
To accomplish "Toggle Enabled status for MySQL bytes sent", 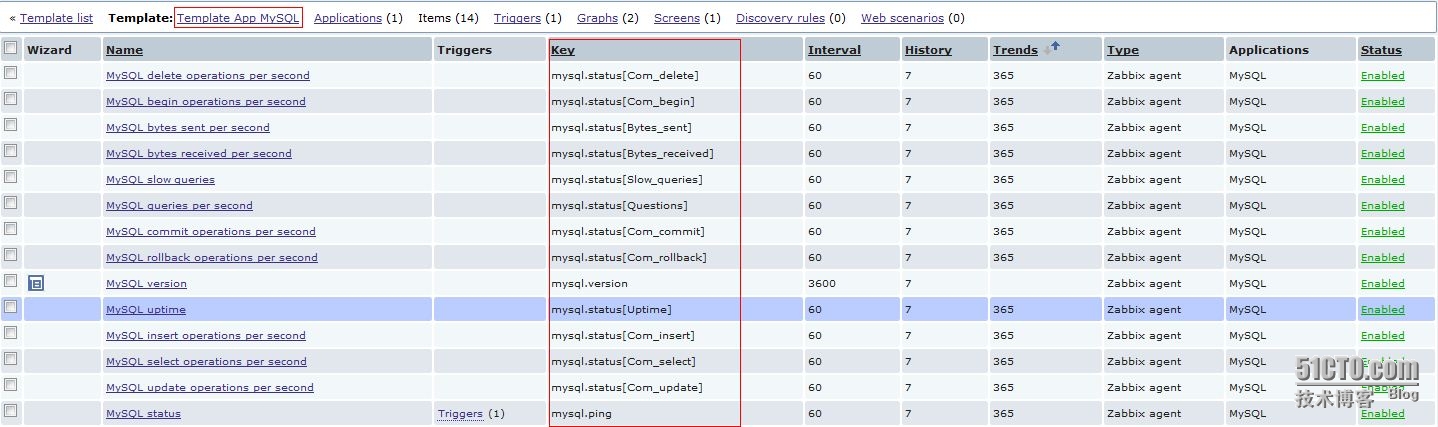I will tap(1382, 128).
